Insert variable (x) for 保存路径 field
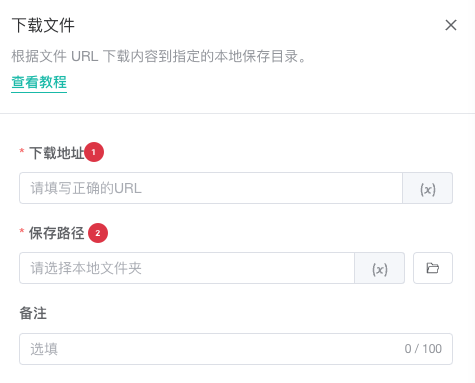The width and height of the screenshot is (475, 383). click(380, 268)
